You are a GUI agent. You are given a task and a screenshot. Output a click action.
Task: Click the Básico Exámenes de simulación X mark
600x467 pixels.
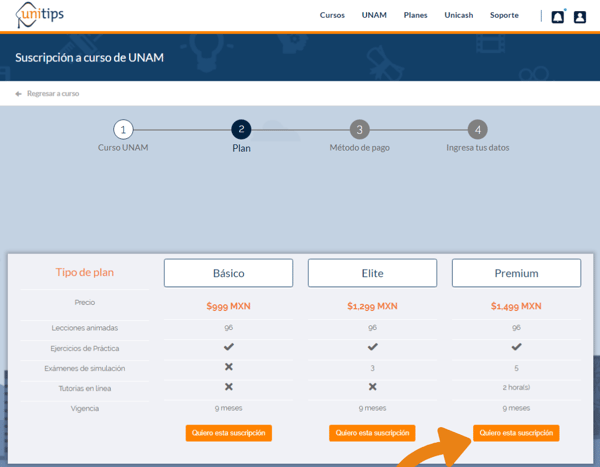click(x=228, y=367)
